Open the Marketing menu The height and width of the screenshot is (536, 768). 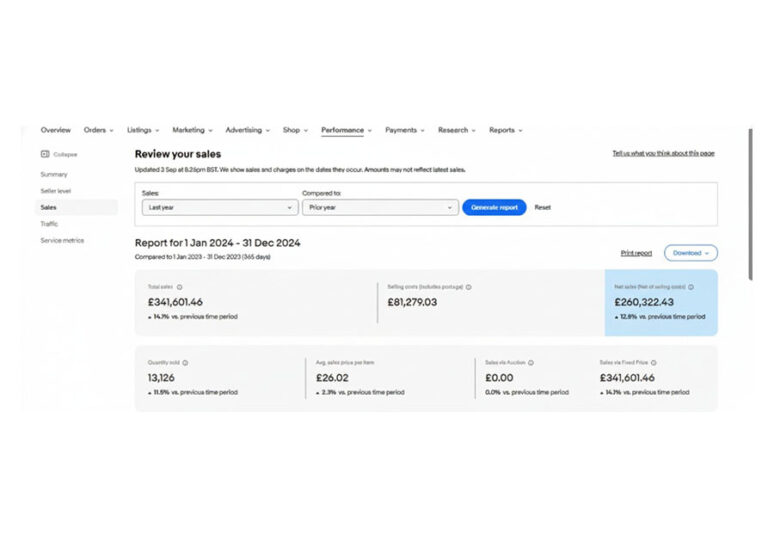click(191, 130)
